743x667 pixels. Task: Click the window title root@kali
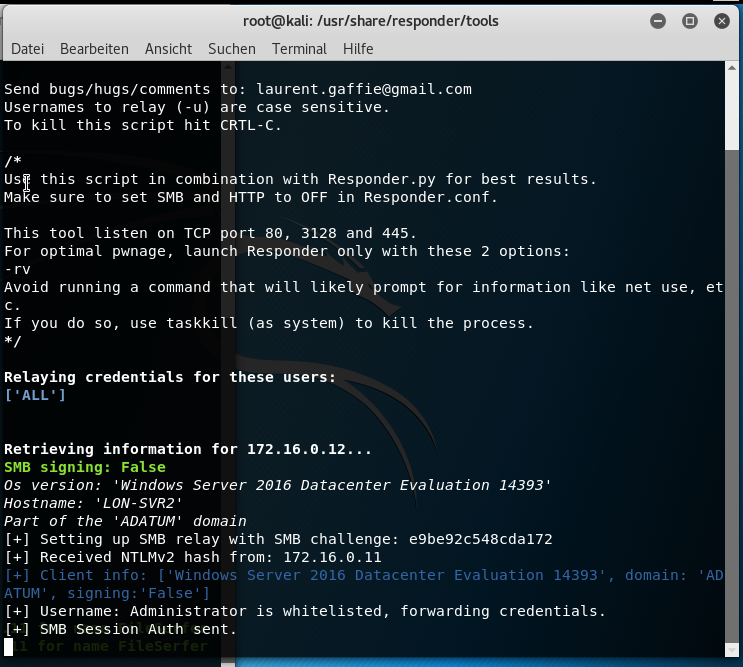[371, 21]
